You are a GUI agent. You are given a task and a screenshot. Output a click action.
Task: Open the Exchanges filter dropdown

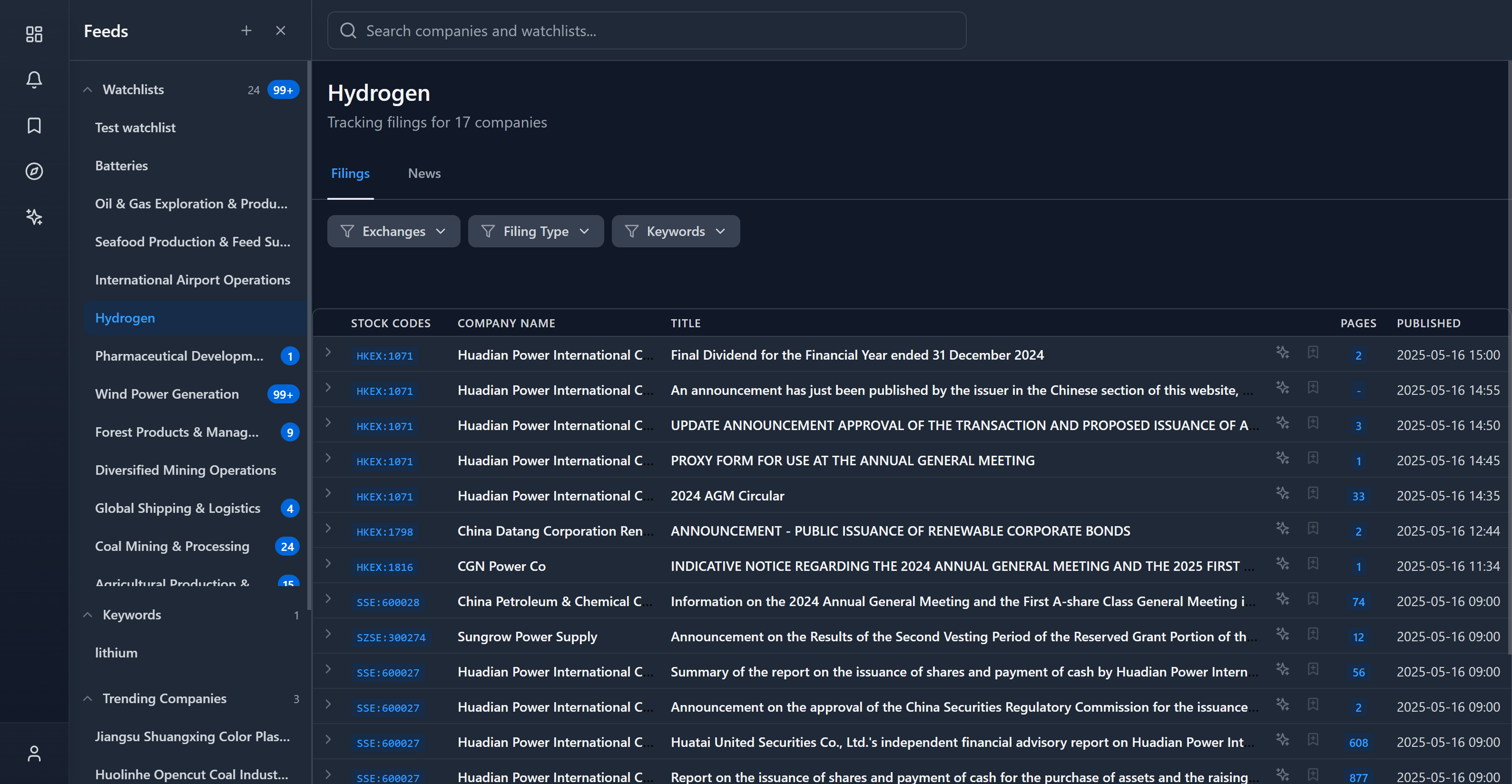click(x=393, y=231)
